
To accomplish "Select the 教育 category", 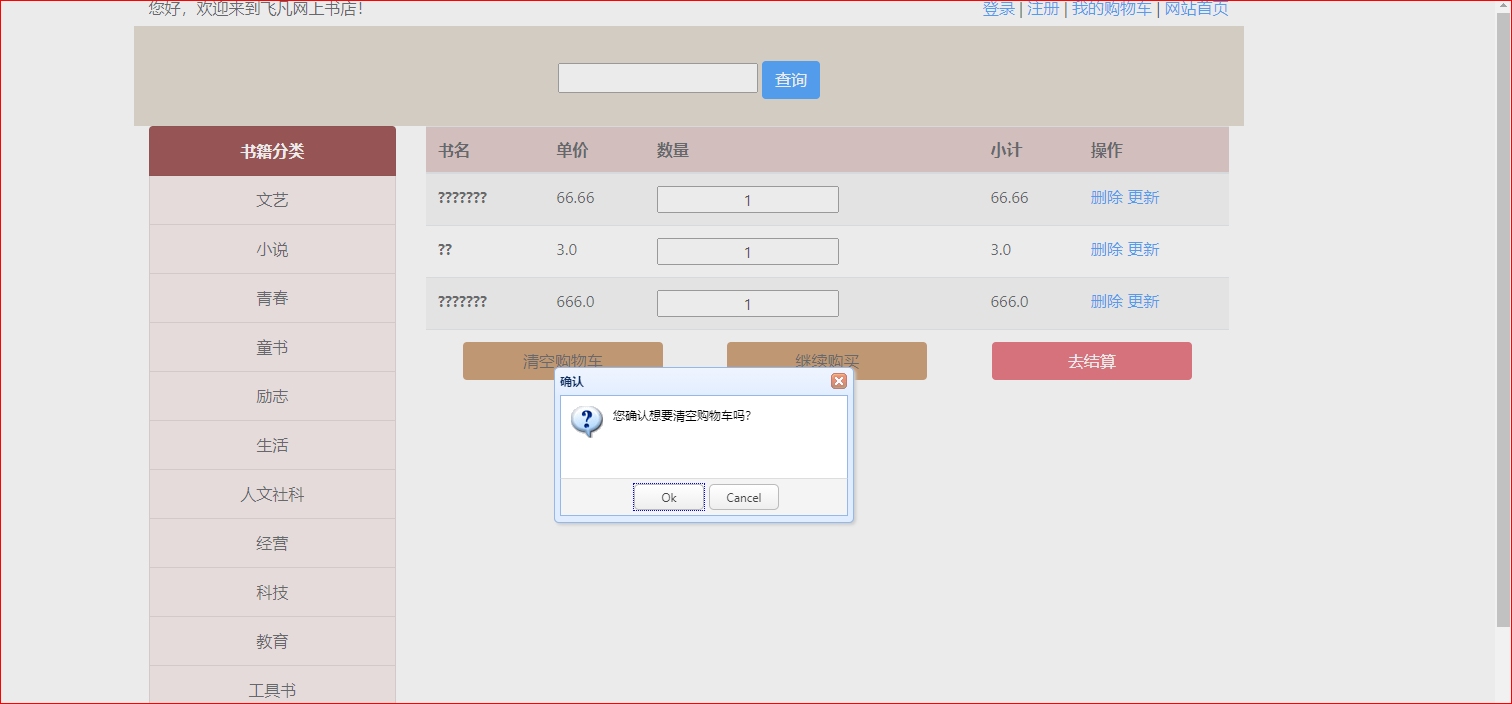I will point(272,641).
